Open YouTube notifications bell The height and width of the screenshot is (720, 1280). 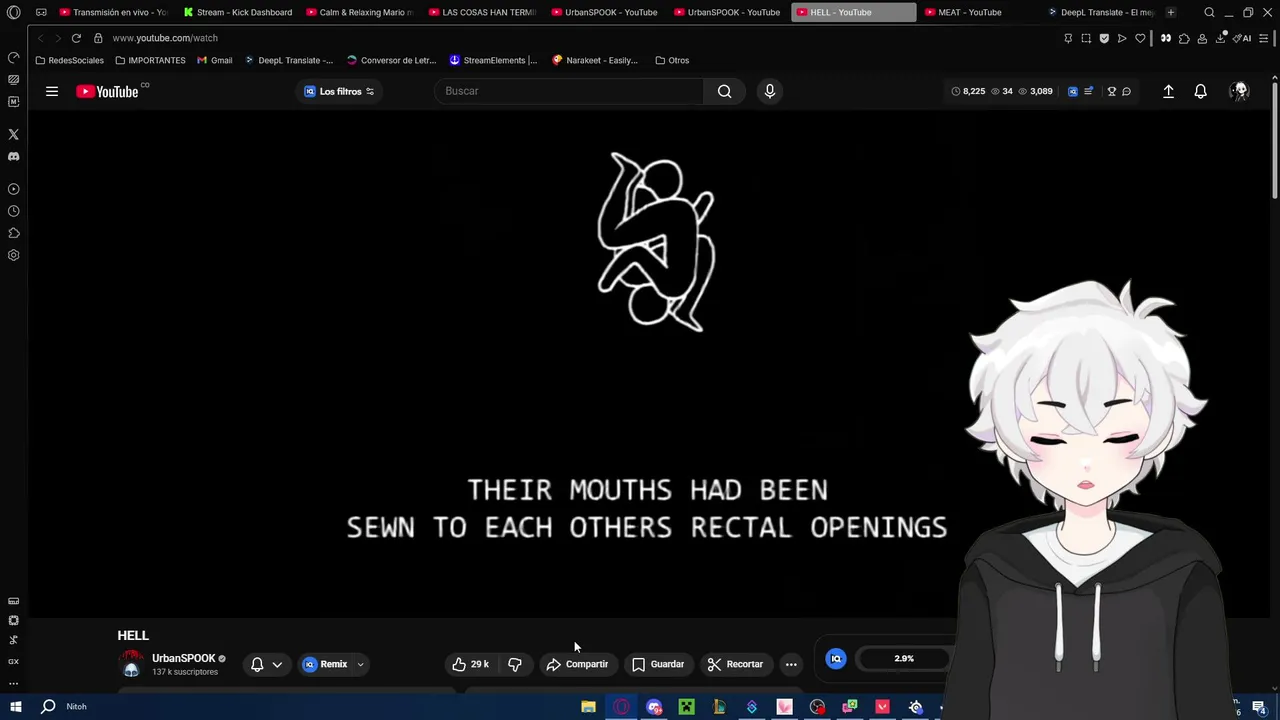(x=1200, y=91)
